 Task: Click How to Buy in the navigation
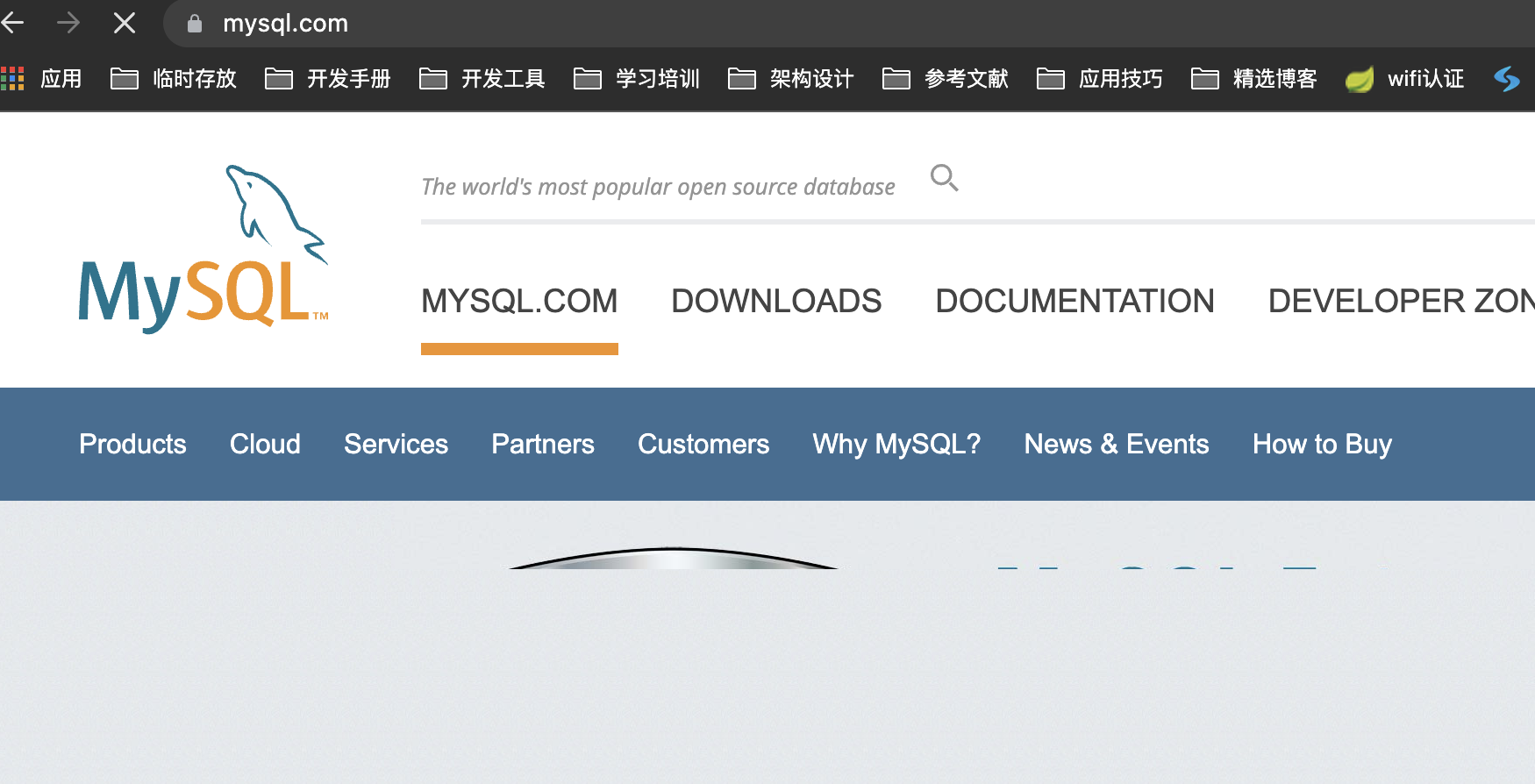tap(1322, 444)
